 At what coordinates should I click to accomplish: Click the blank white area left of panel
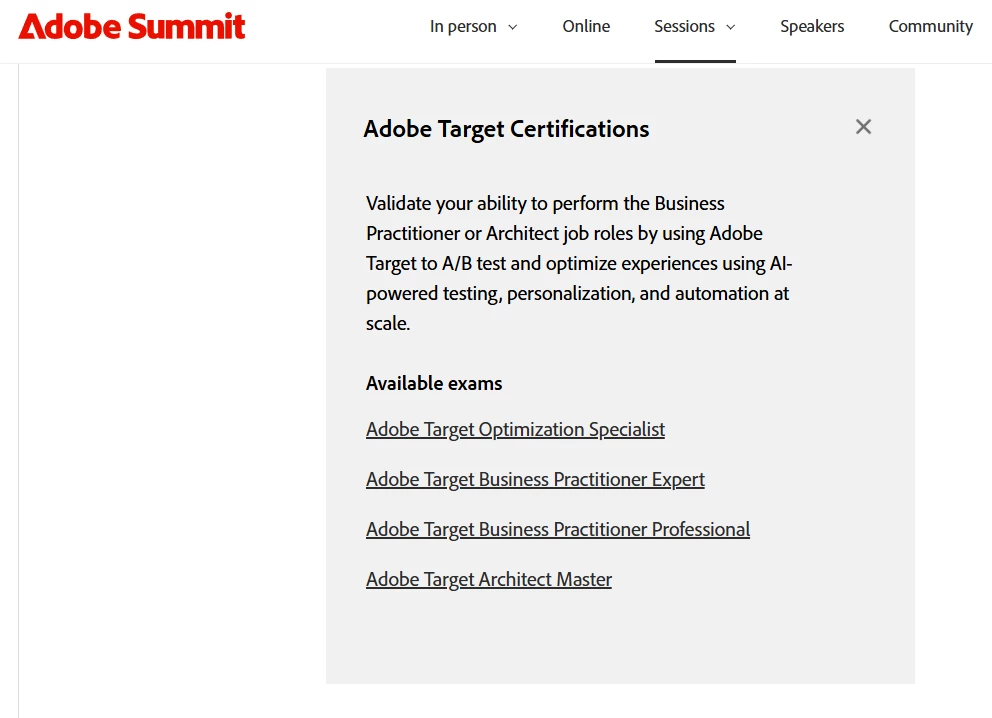[x=170, y=380]
